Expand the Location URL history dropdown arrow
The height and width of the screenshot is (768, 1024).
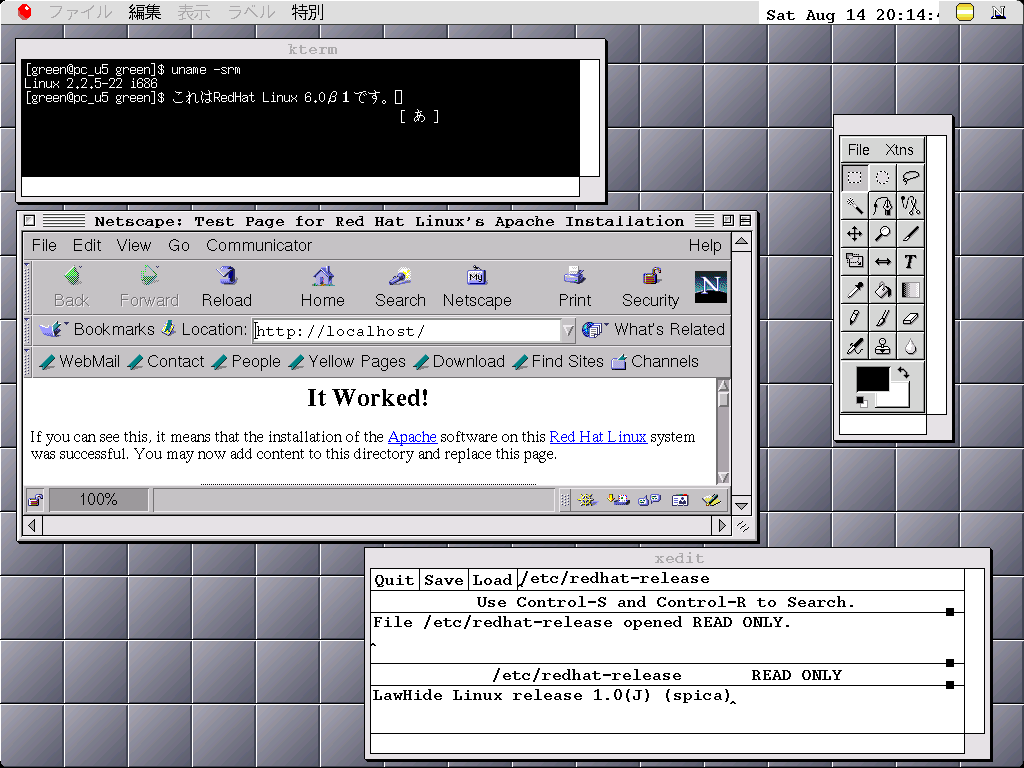[x=568, y=330]
